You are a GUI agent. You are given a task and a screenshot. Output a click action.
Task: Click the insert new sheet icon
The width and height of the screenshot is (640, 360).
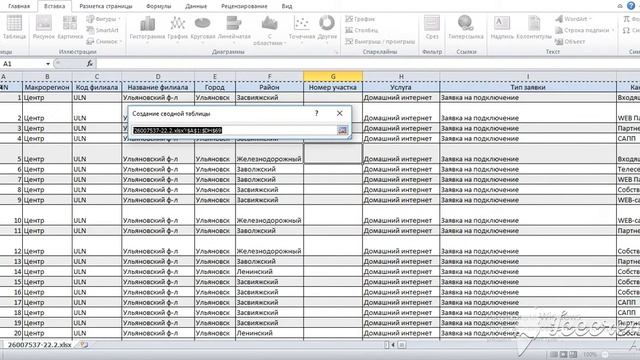[x=84, y=344]
